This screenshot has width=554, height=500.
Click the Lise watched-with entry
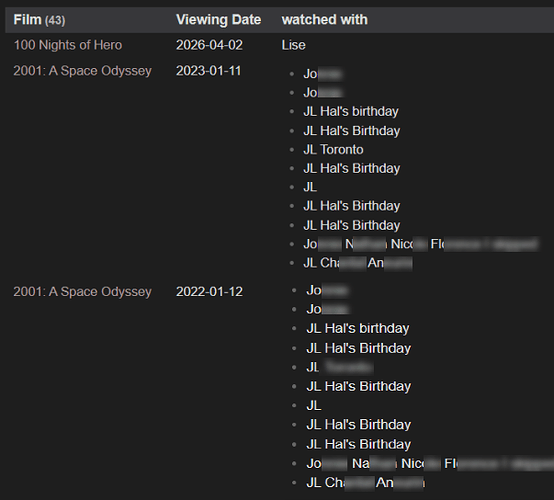point(294,45)
